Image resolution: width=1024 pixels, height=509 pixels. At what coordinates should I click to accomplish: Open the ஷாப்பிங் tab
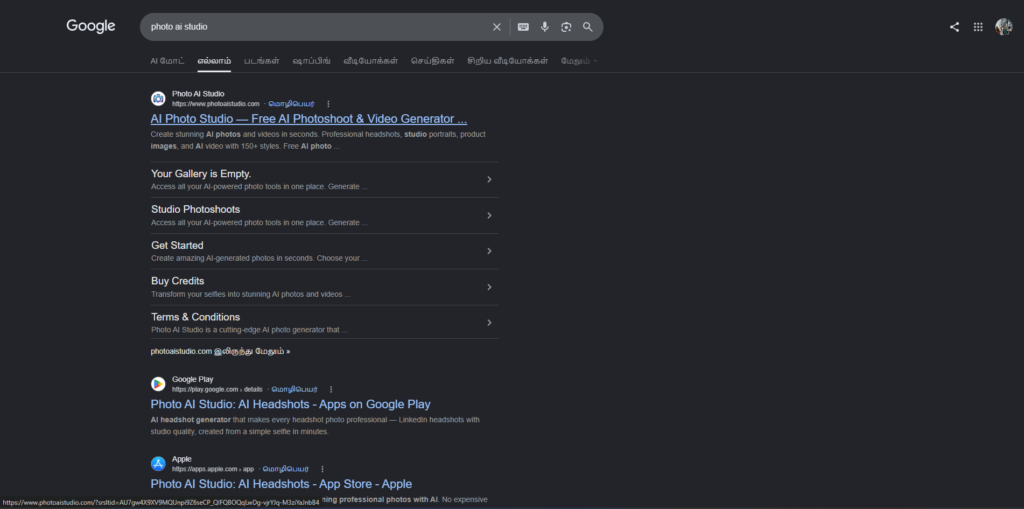click(x=312, y=61)
